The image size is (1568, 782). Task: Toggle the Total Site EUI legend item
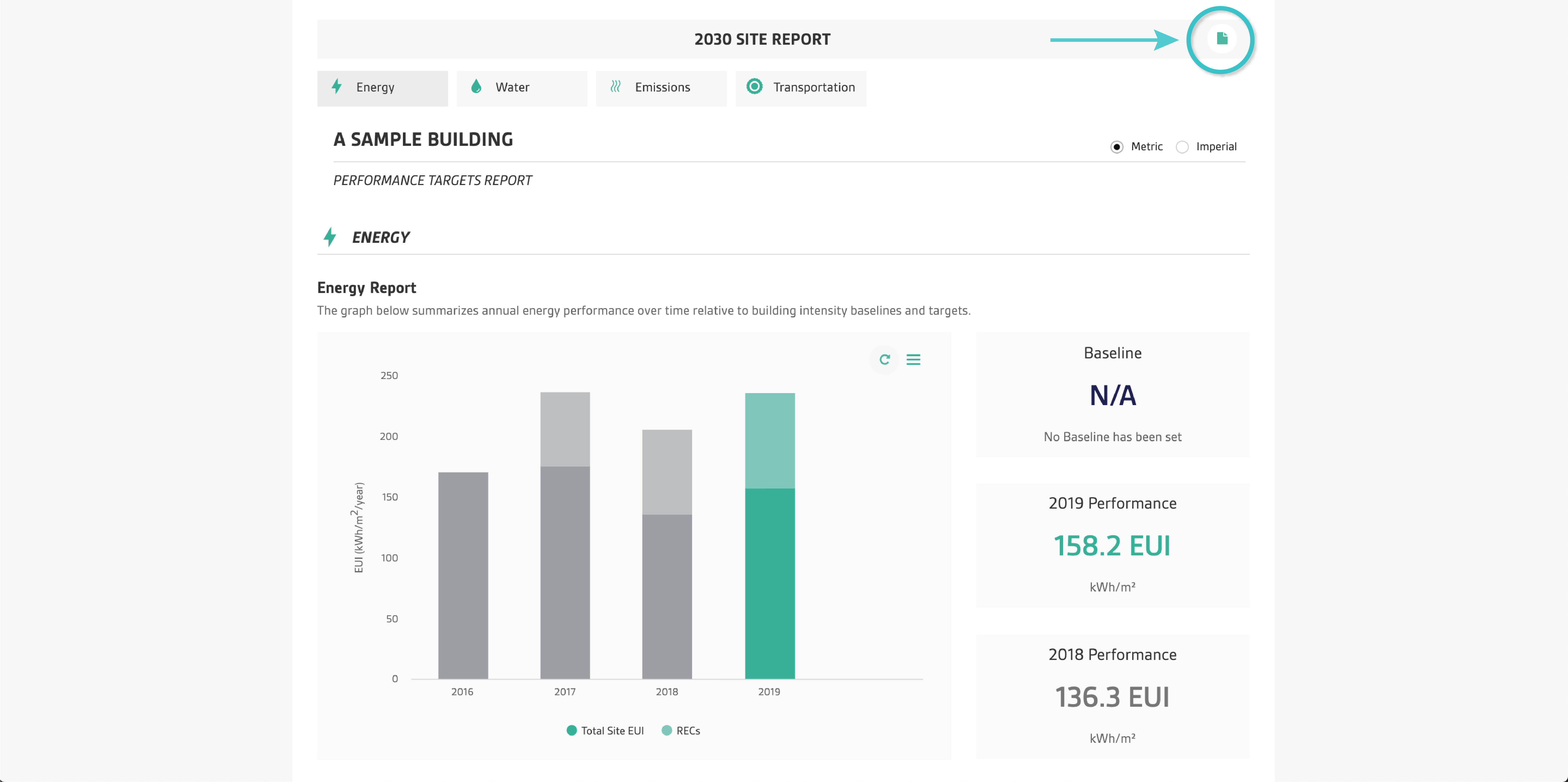(605, 730)
